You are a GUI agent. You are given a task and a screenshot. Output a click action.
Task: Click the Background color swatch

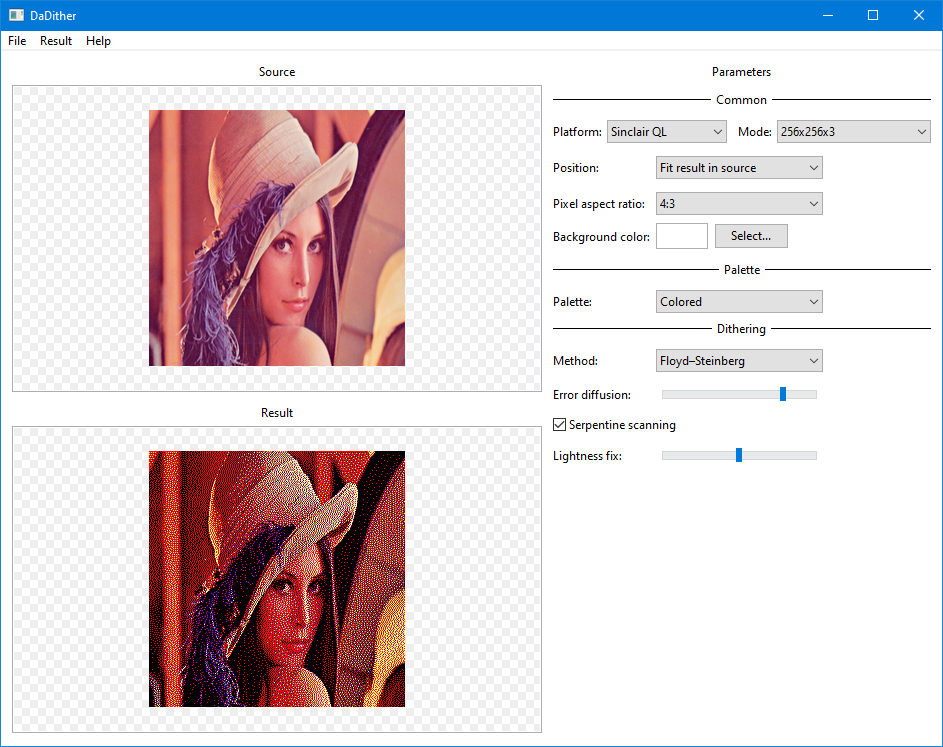(x=681, y=236)
